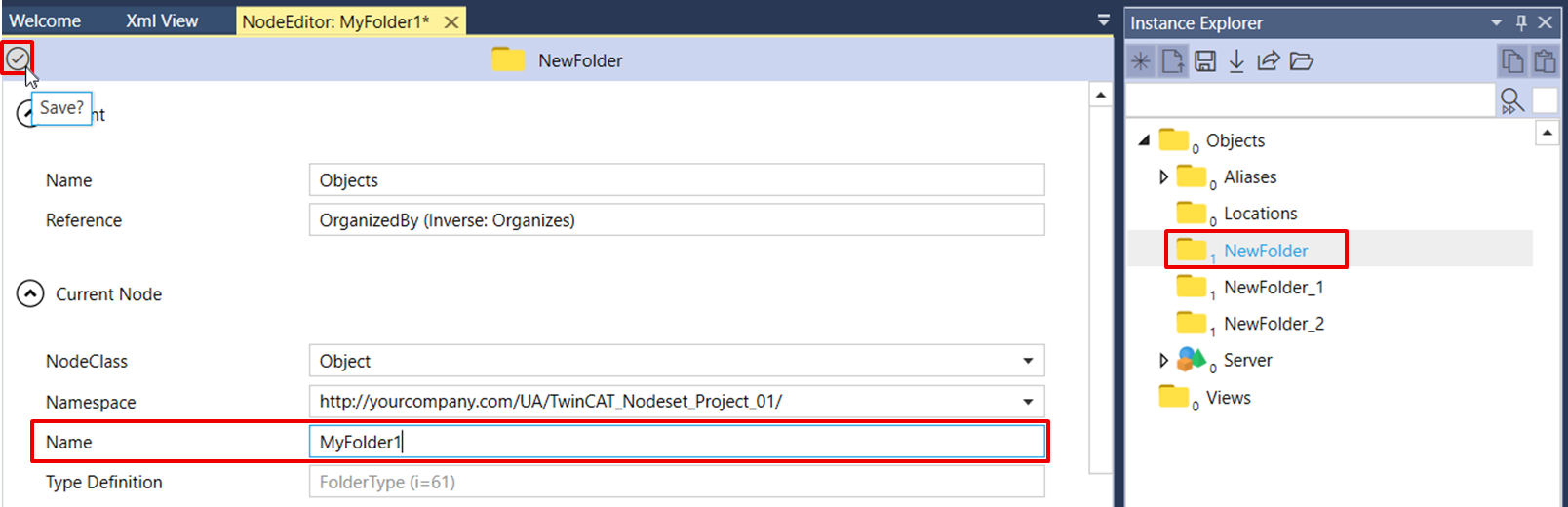Image resolution: width=1568 pixels, height=507 pixels.
Task: Click the NewFolder_2 folder icon
Action: point(1192,323)
